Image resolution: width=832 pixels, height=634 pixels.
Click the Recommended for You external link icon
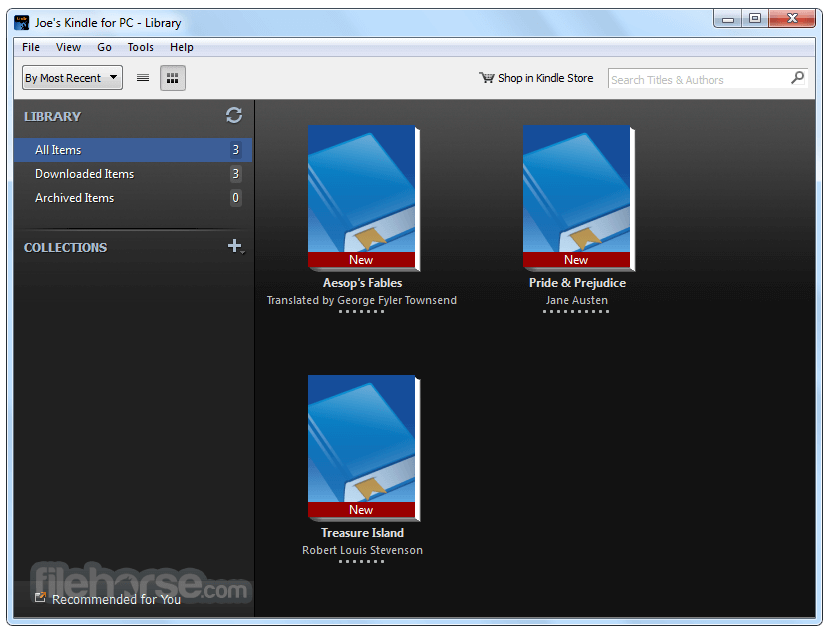click(x=40, y=597)
